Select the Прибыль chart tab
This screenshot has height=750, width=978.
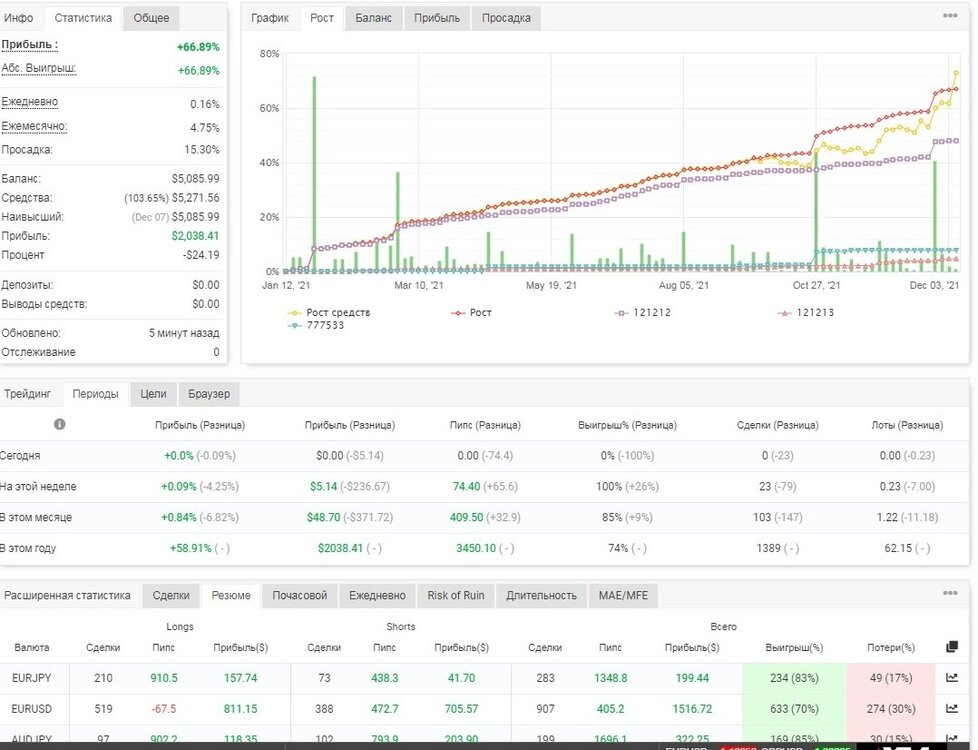click(x=437, y=18)
